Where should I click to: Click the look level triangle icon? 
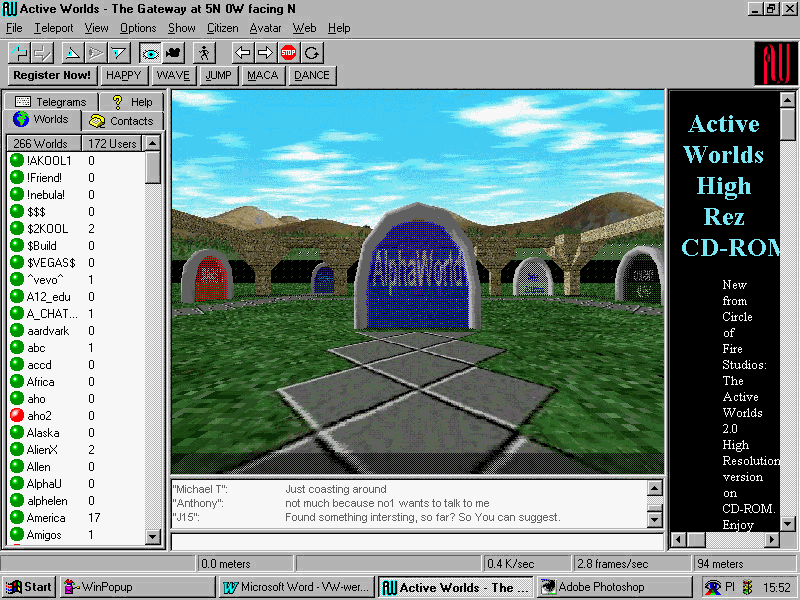pyautogui.click(x=95, y=53)
